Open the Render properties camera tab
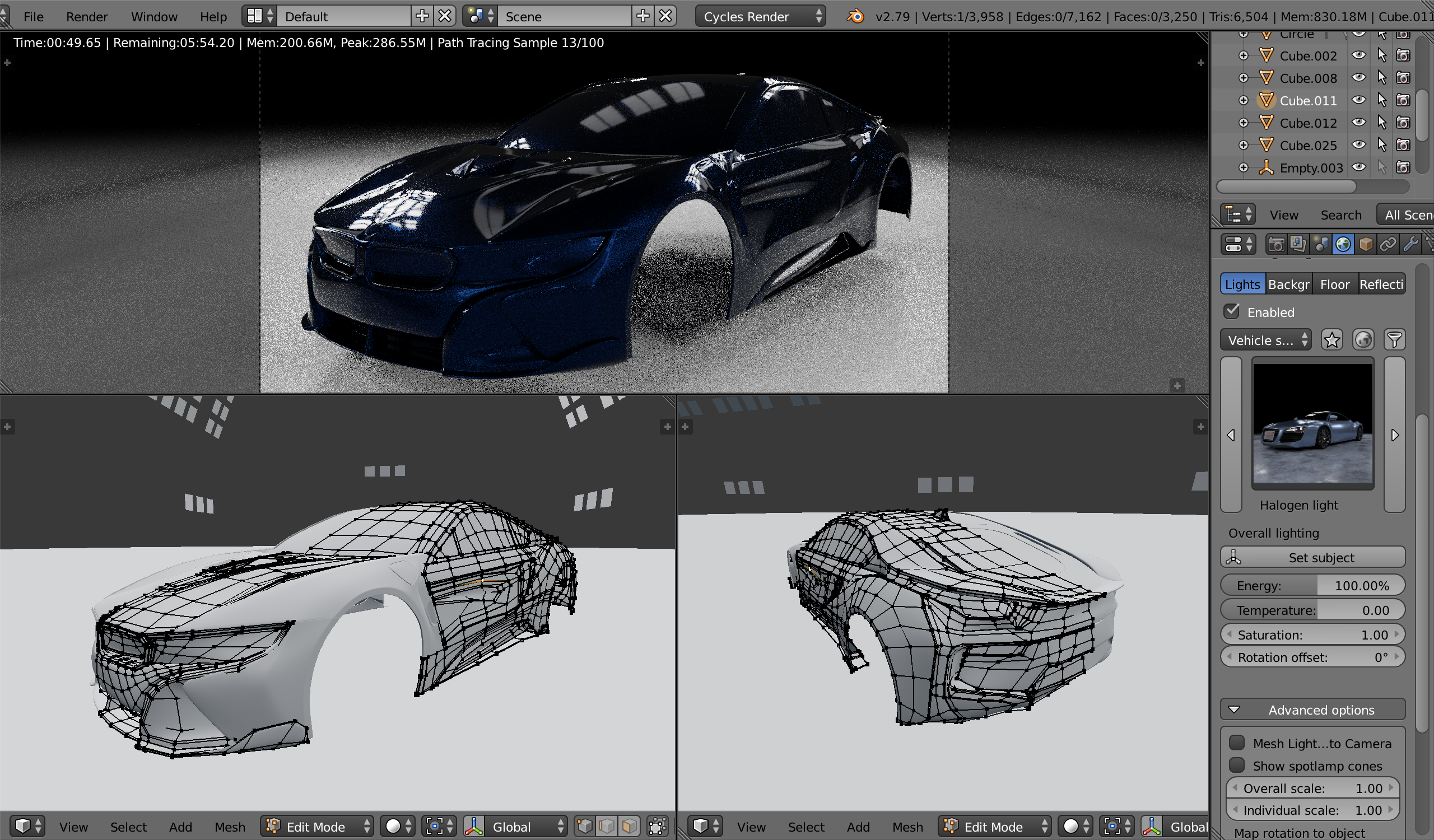This screenshot has height=840, width=1434. (1276, 245)
